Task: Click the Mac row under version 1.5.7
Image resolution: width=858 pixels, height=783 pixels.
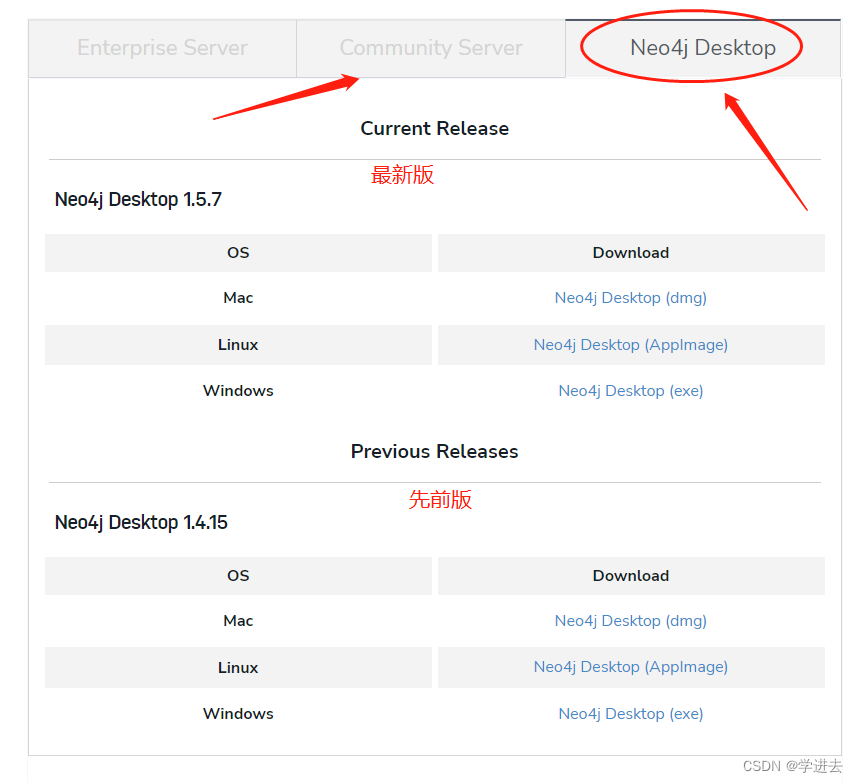Action: coord(434,298)
